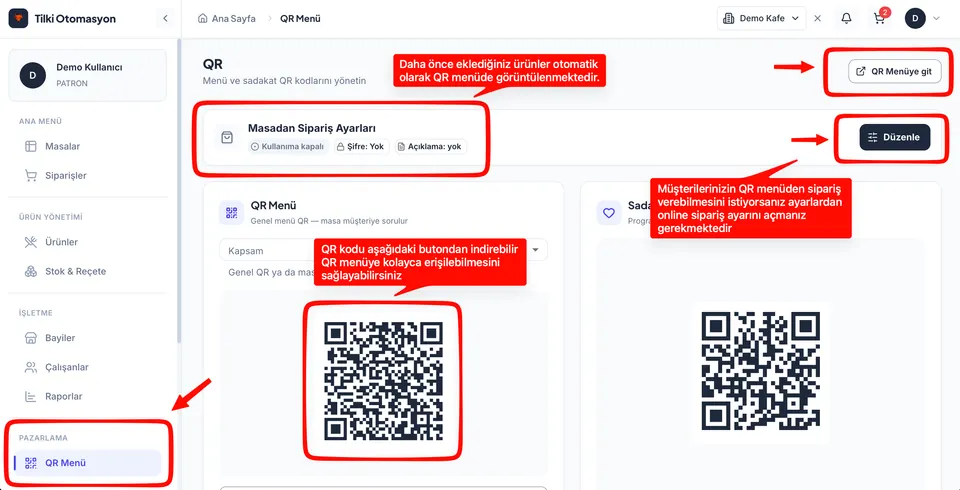Click the Düzenle button

click(x=894, y=137)
